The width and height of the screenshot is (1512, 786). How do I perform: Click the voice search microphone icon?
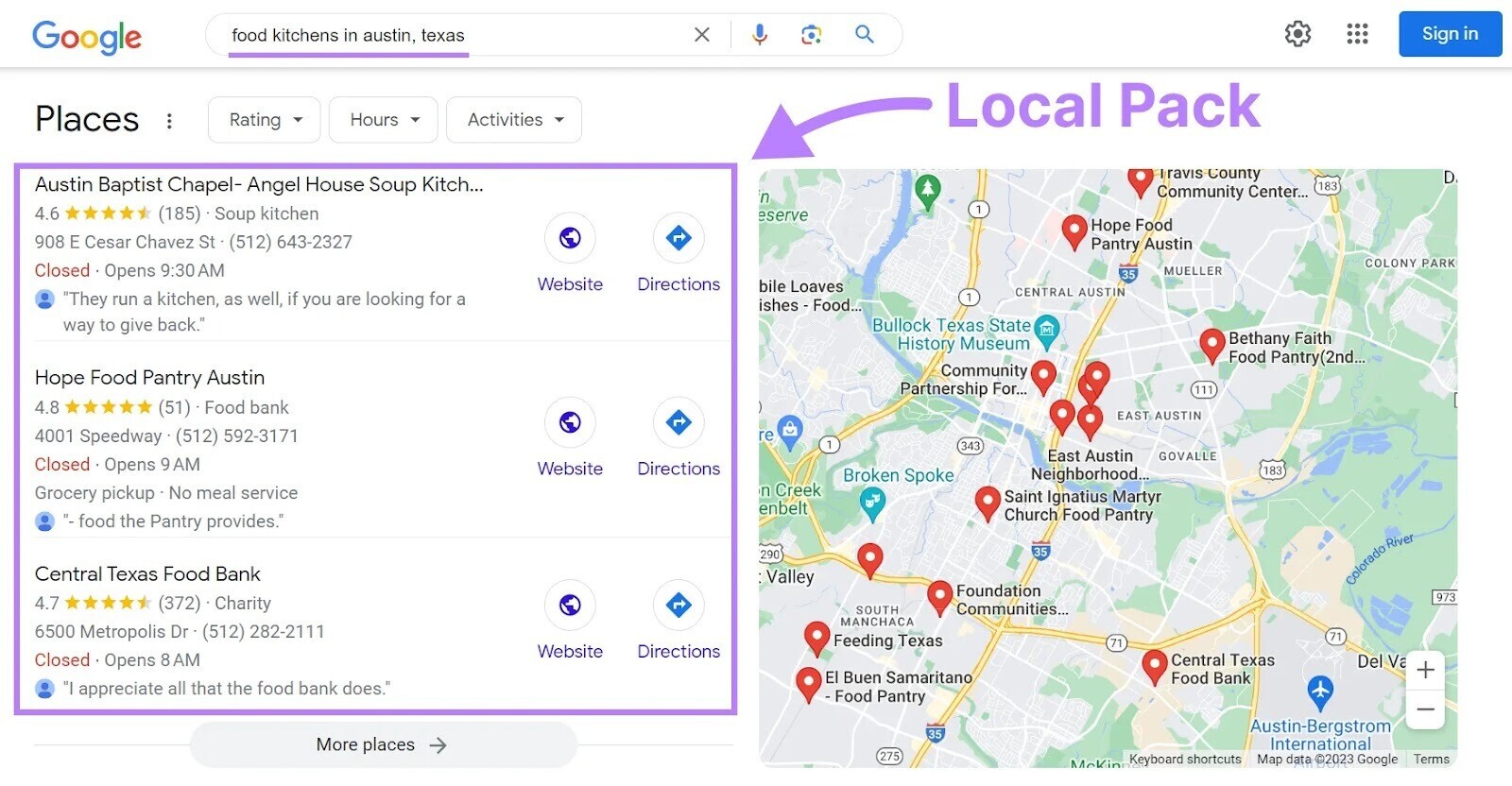(x=759, y=35)
